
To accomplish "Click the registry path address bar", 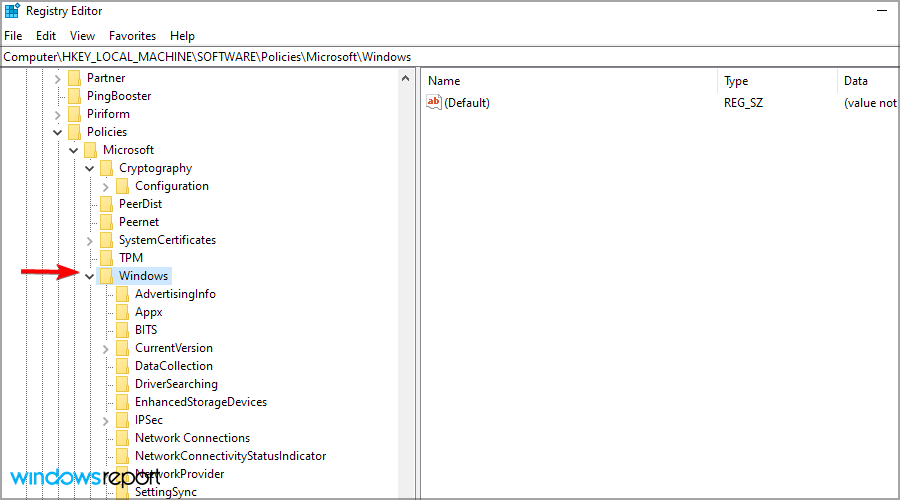I will [x=449, y=57].
